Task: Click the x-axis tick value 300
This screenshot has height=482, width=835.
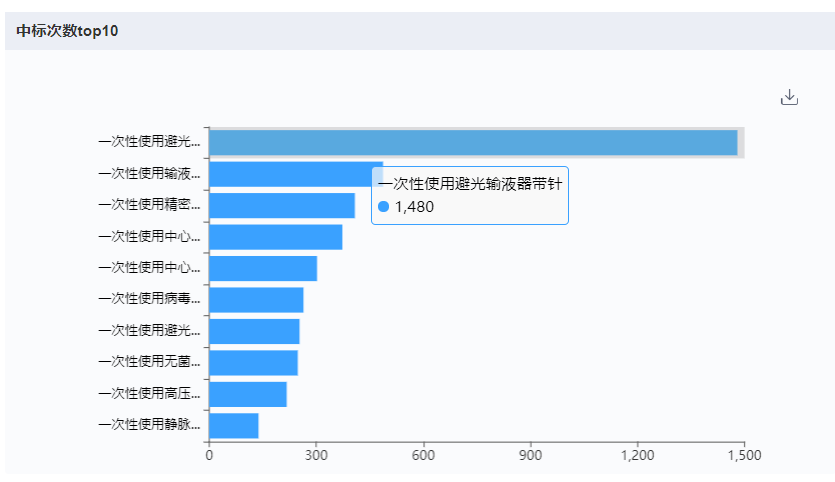Action: (x=316, y=455)
